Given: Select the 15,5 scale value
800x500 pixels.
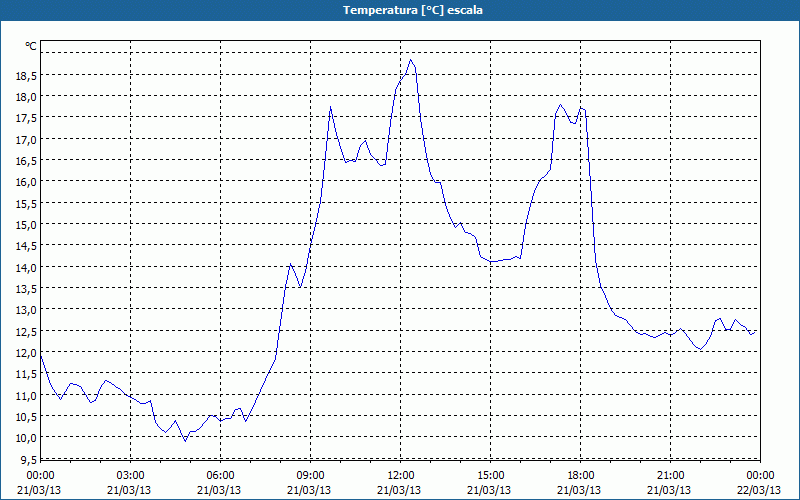Looking at the screenshot, I should pos(26,204).
